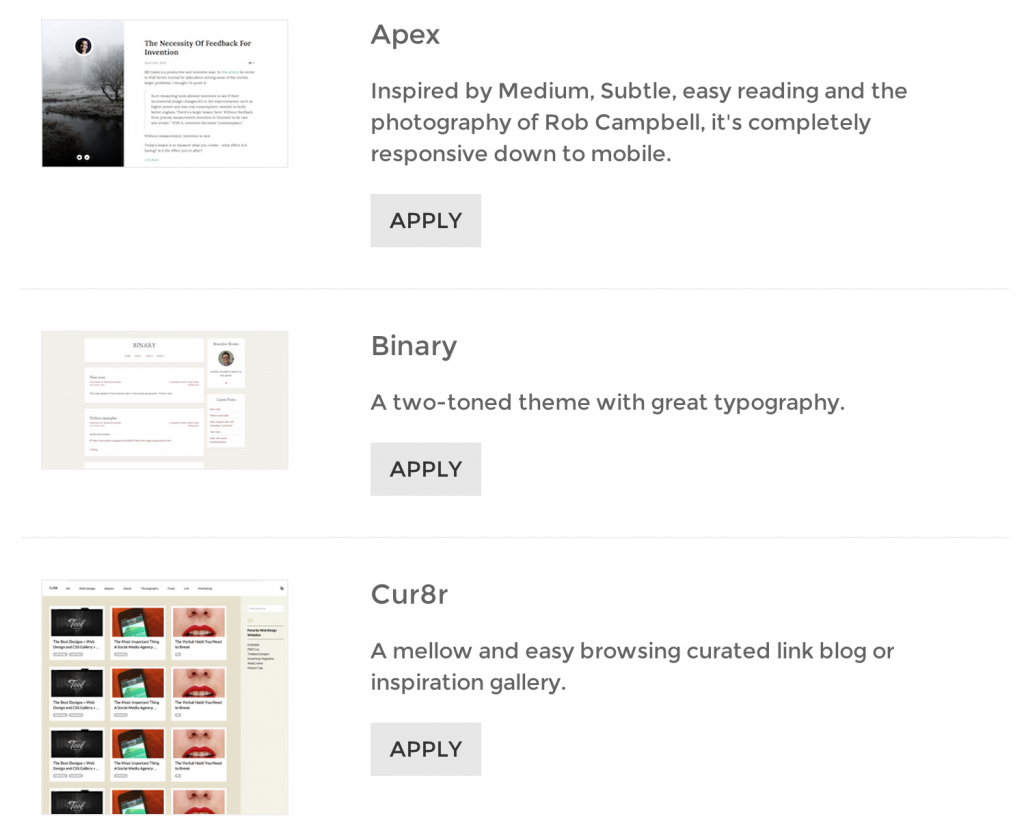Select the first red lips image in Cur8r preview
Screen dimensions: 1024x825
[x=199, y=623]
